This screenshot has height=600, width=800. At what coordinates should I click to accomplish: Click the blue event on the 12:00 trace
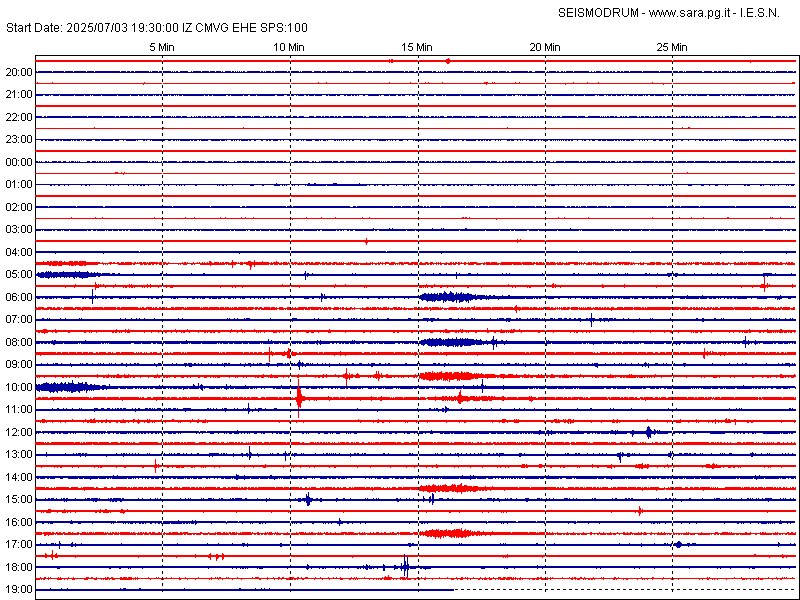(648, 432)
